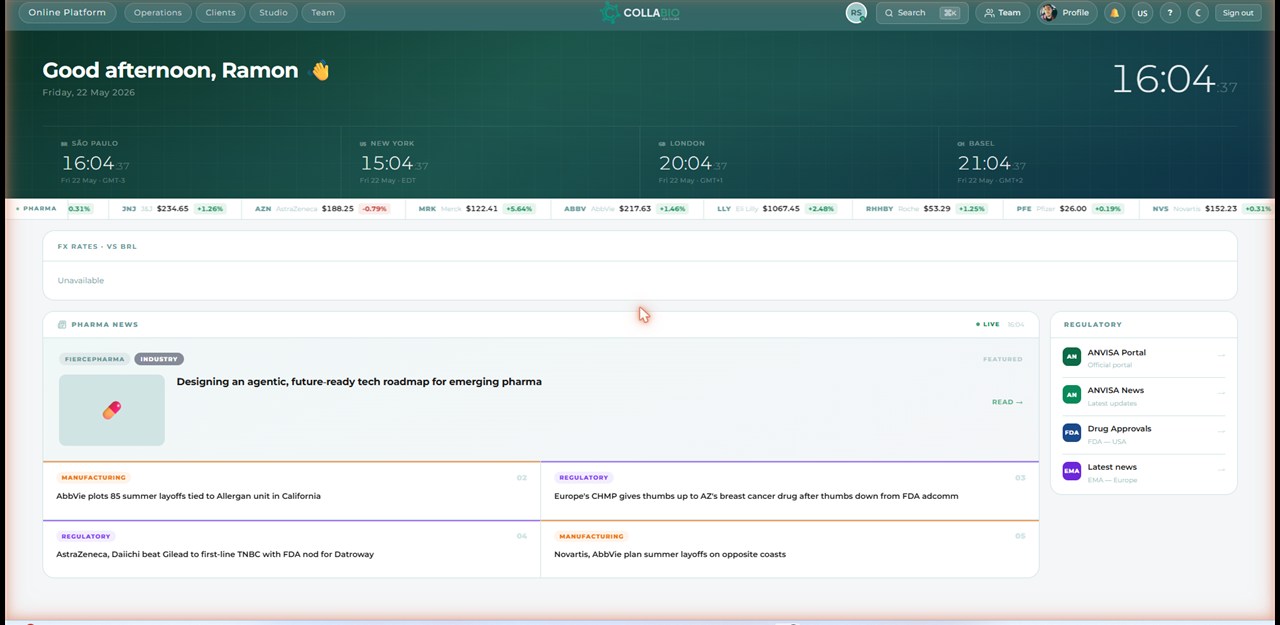
Task: Click the London clock card
Action: tap(789, 162)
